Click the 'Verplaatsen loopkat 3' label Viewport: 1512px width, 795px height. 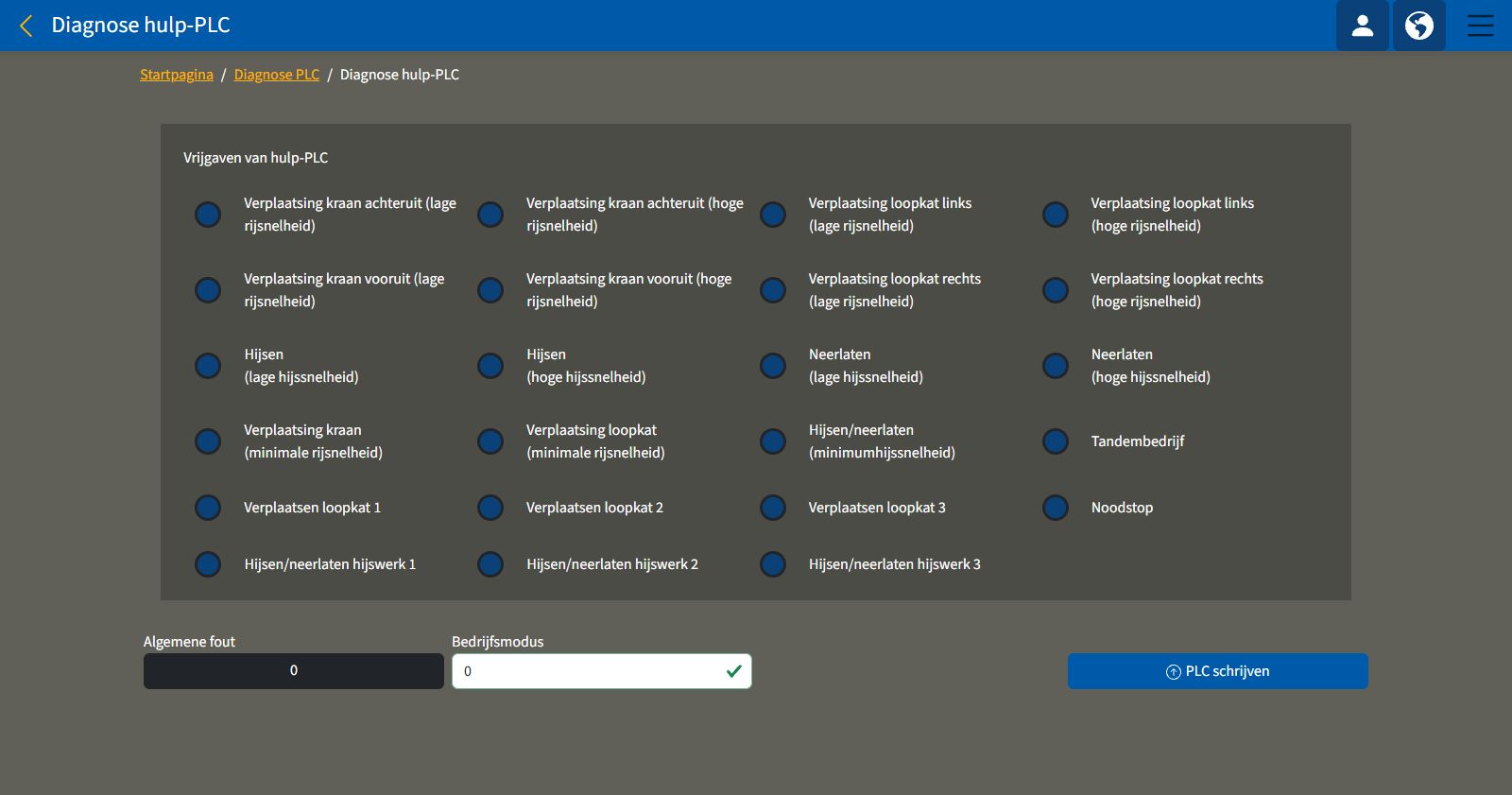point(877,508)
